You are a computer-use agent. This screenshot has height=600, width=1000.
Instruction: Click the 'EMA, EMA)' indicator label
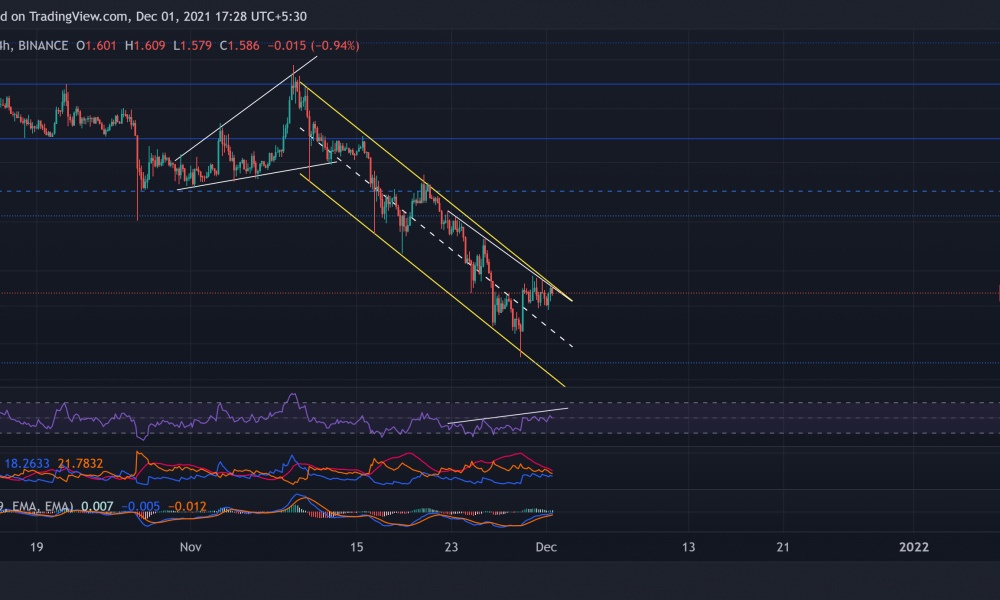(42, 507)
